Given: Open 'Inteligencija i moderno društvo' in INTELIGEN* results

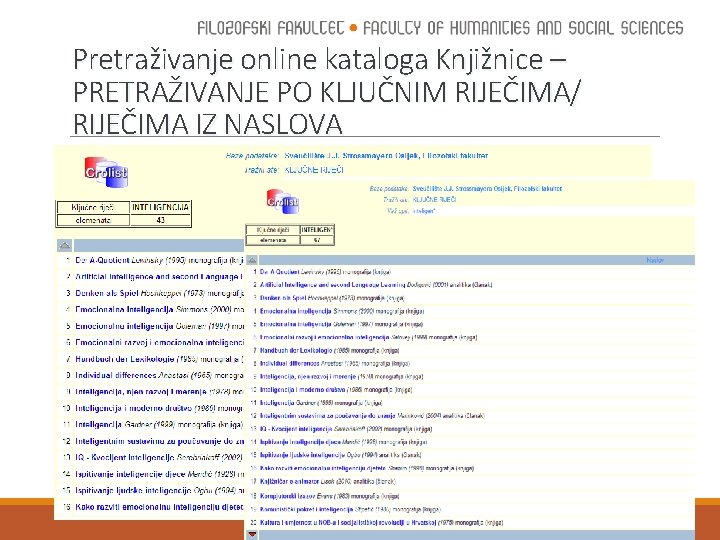Looking at the screenshot, I should click(x=302, y=390).
